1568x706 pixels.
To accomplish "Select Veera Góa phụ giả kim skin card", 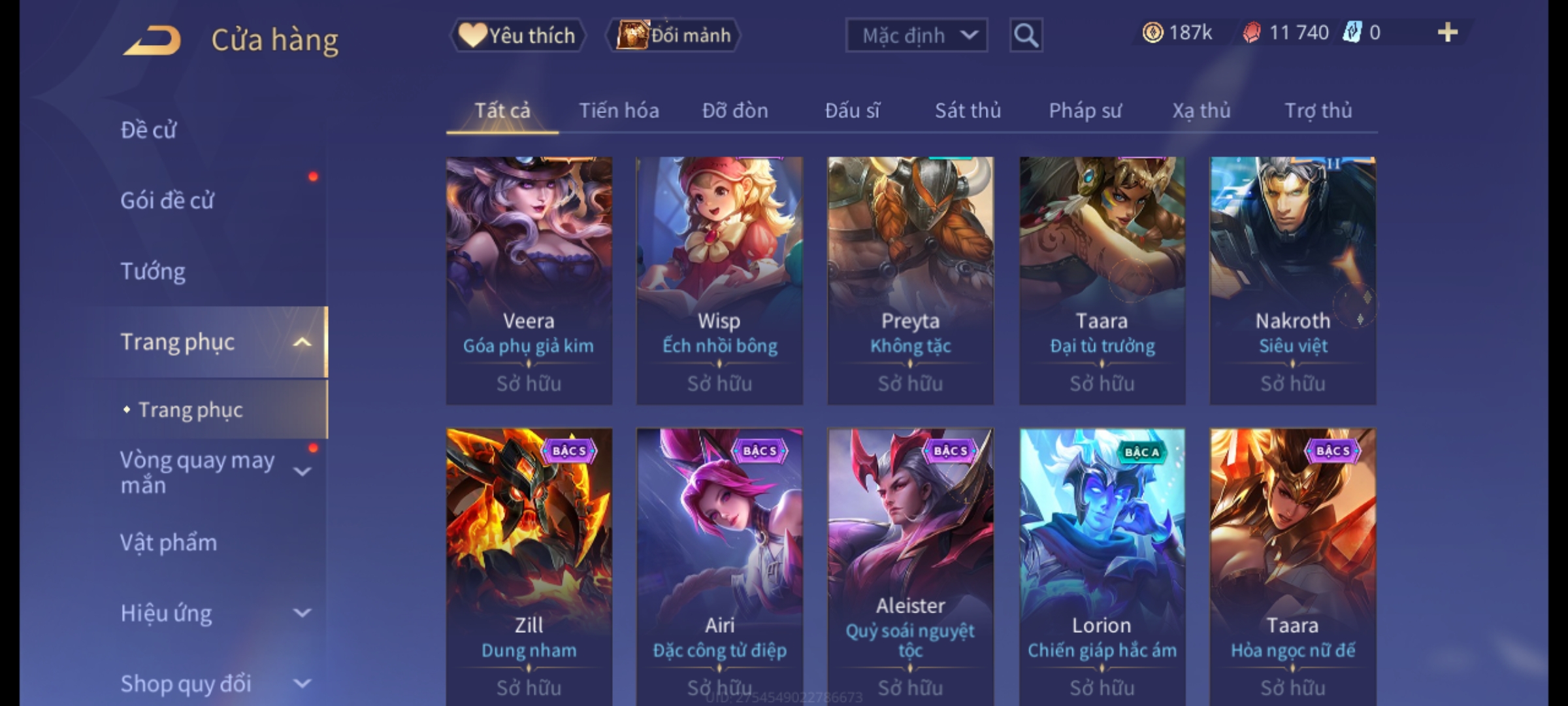I will (529, 280).
